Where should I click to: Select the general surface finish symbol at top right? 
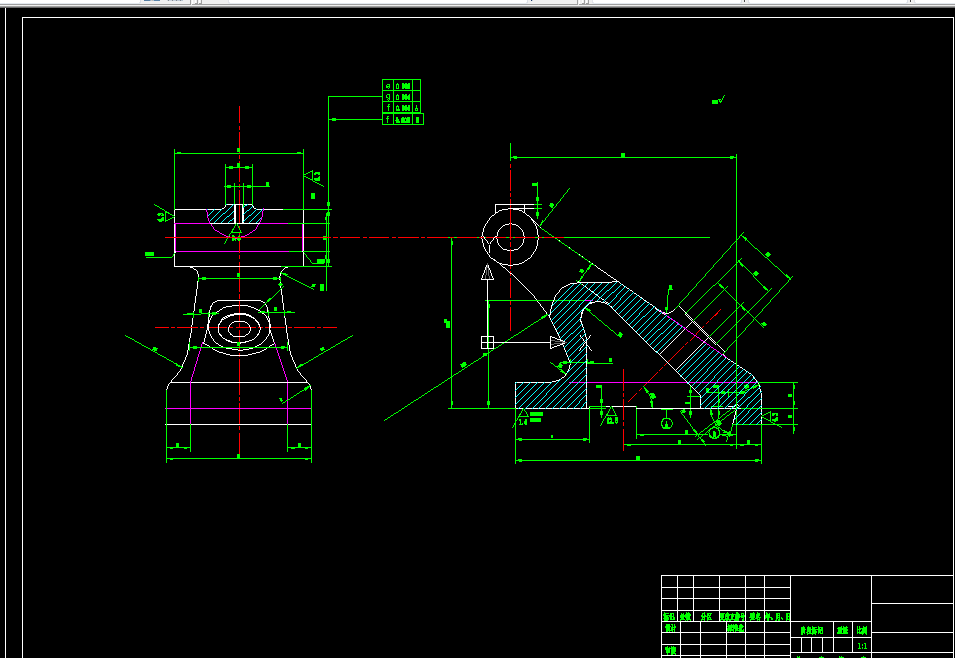pyautogui.click(x=718, y=101)
